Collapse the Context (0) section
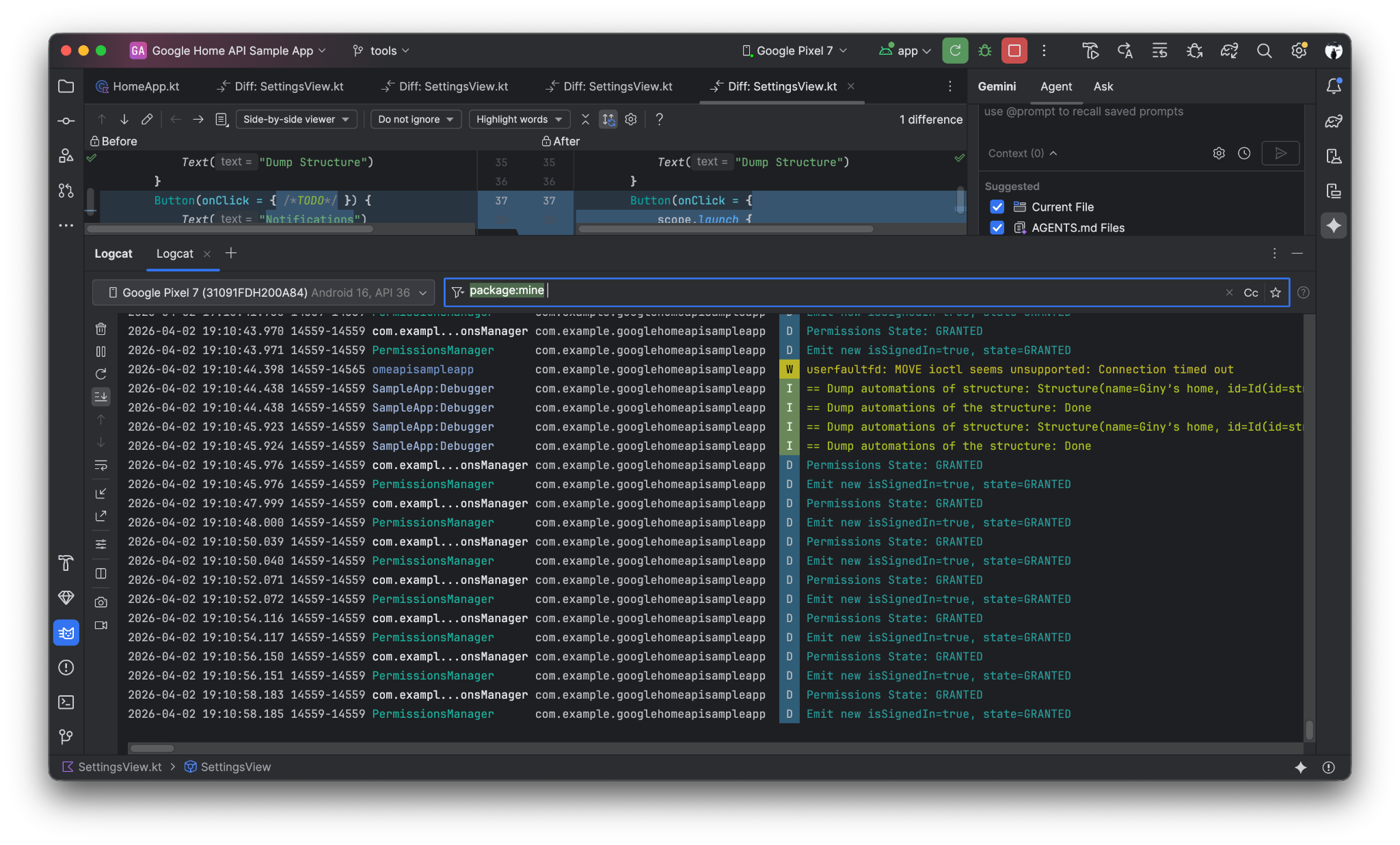This screenshot has height=845, width=1400. (x=1023, y=153)
